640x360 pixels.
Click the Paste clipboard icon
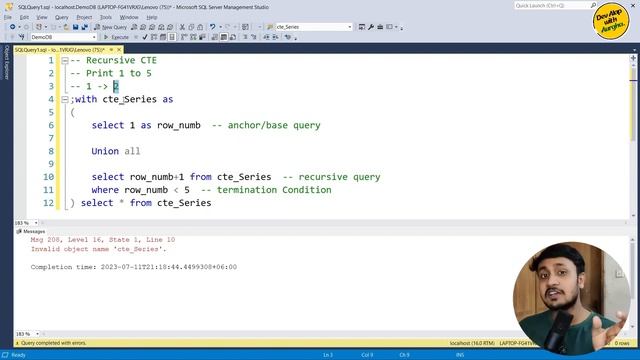click(200, 27)
